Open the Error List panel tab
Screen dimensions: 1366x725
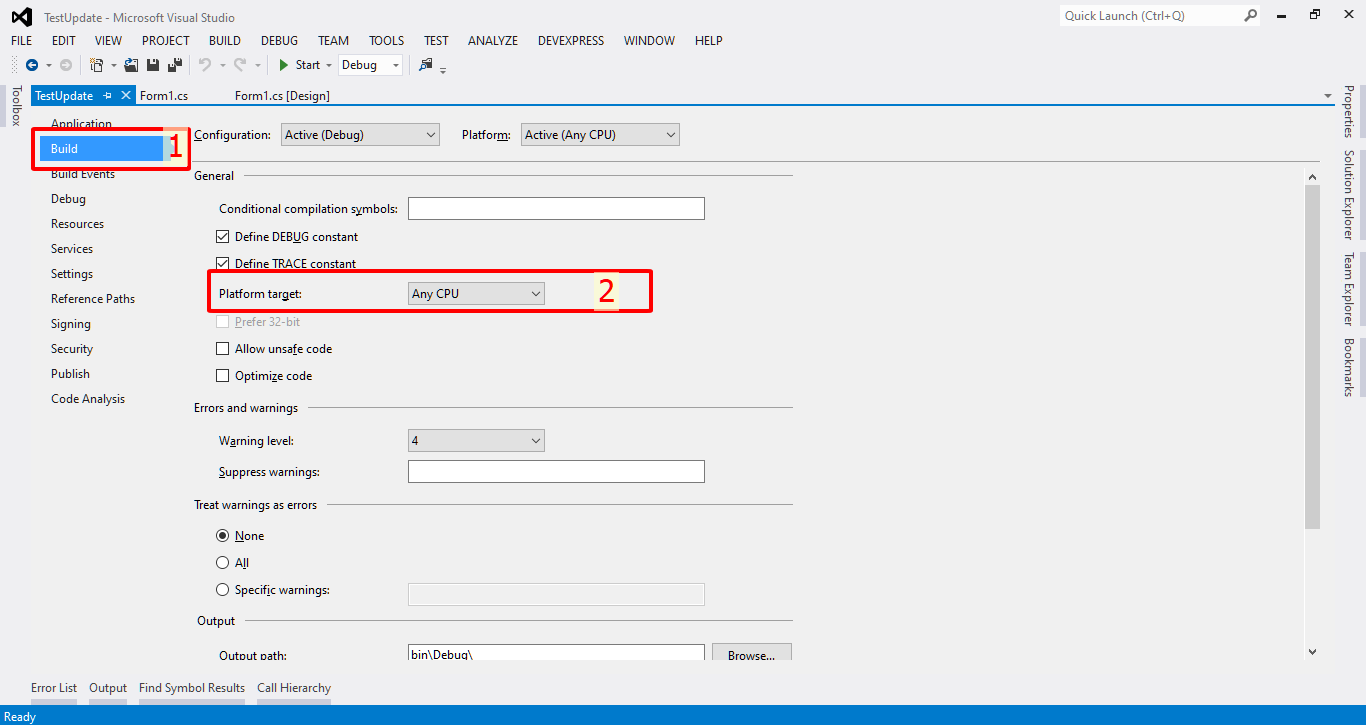click(54, 688)
